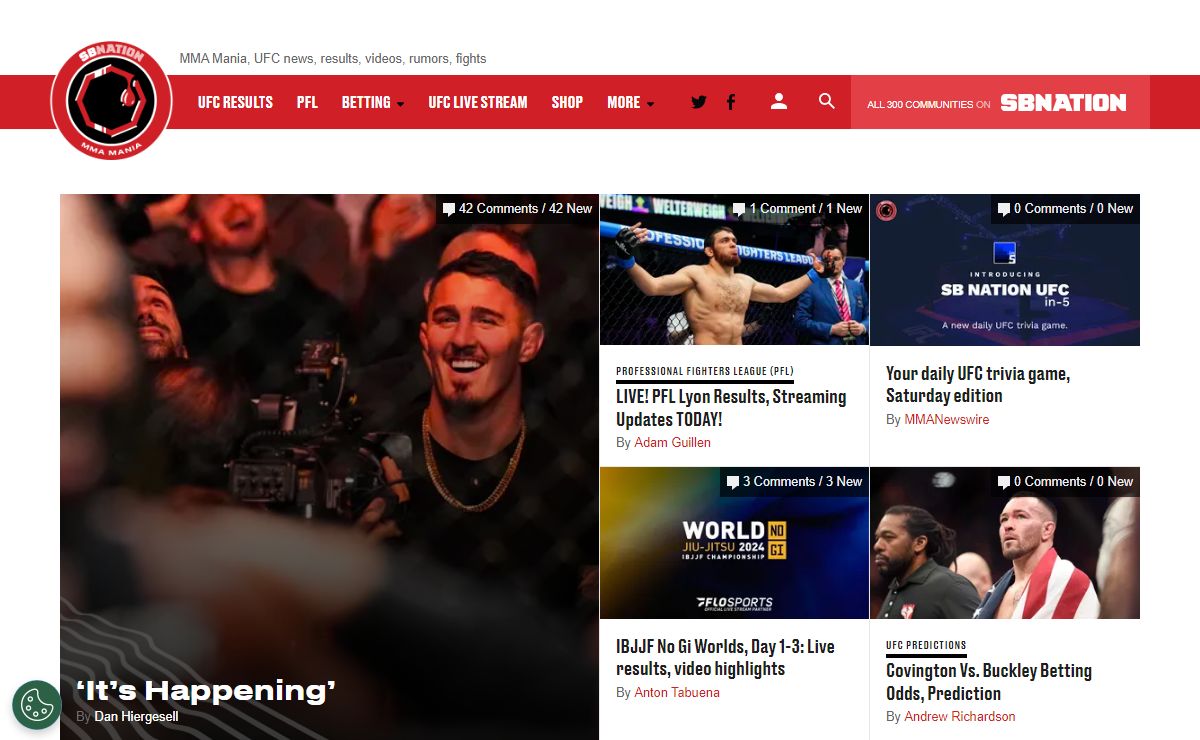Open cookie preferences icon
Screen dimensions: 1200x740
pos(37,704)
